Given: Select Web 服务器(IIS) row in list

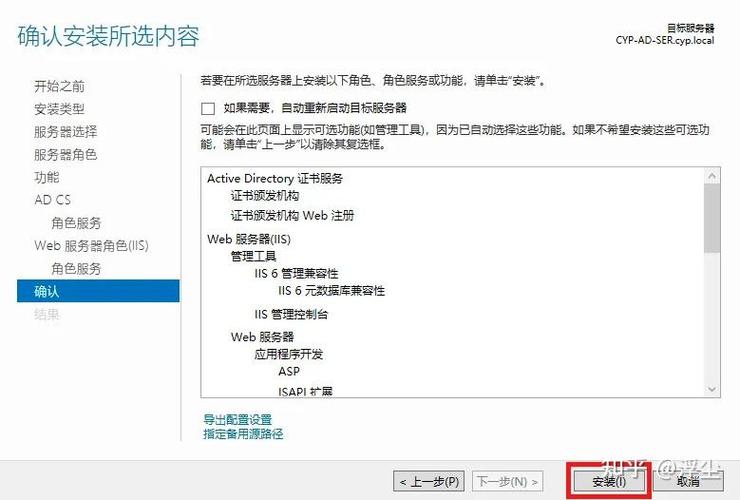Looking at the screenshot, I should [x=249, y=239].
